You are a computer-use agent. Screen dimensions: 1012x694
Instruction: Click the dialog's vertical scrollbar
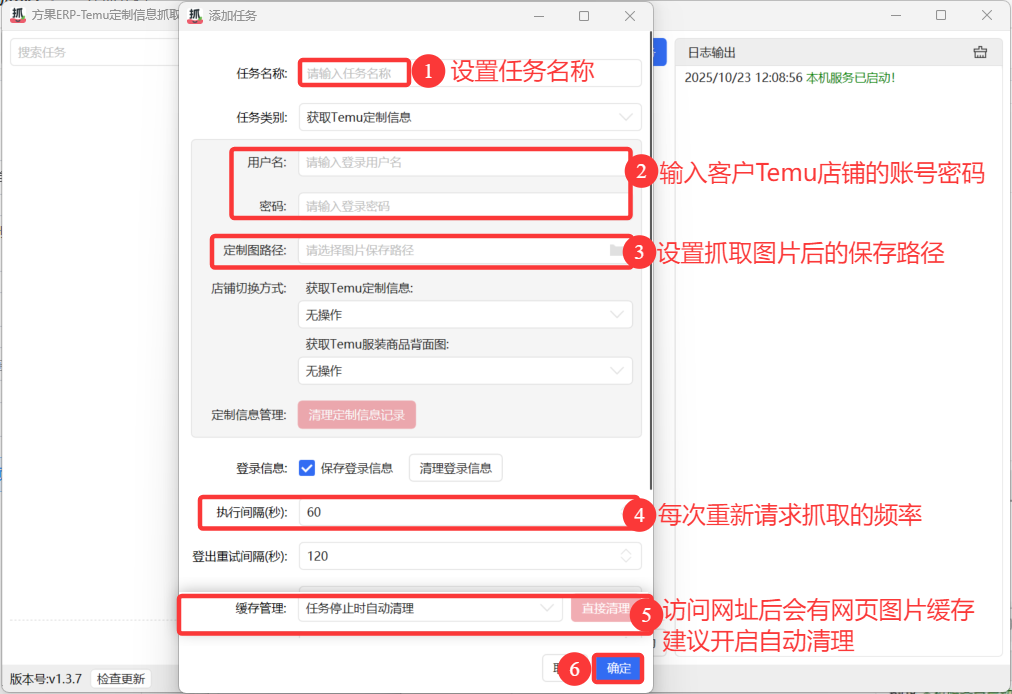tap(651, 260)
